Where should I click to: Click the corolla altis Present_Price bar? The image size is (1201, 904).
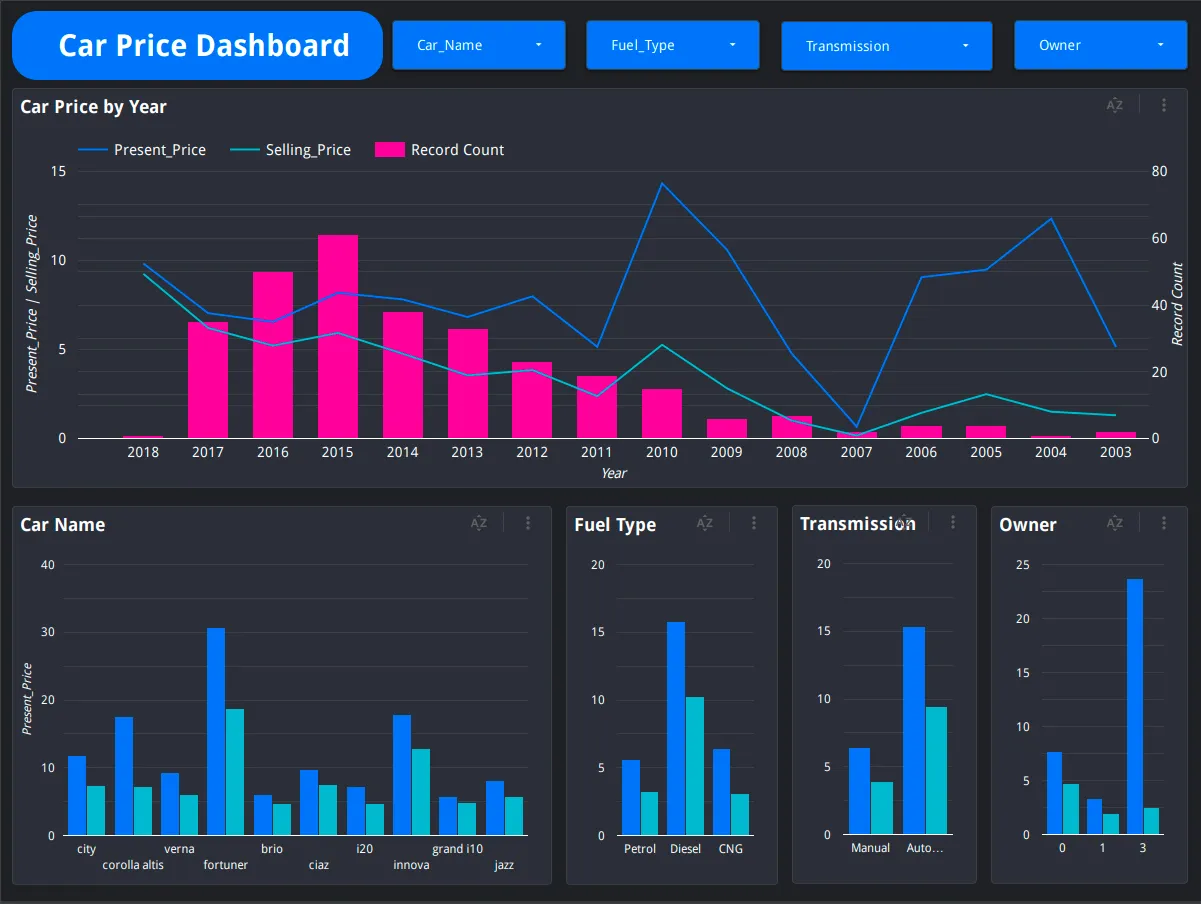pyautogui.click(x=124, y=776)
